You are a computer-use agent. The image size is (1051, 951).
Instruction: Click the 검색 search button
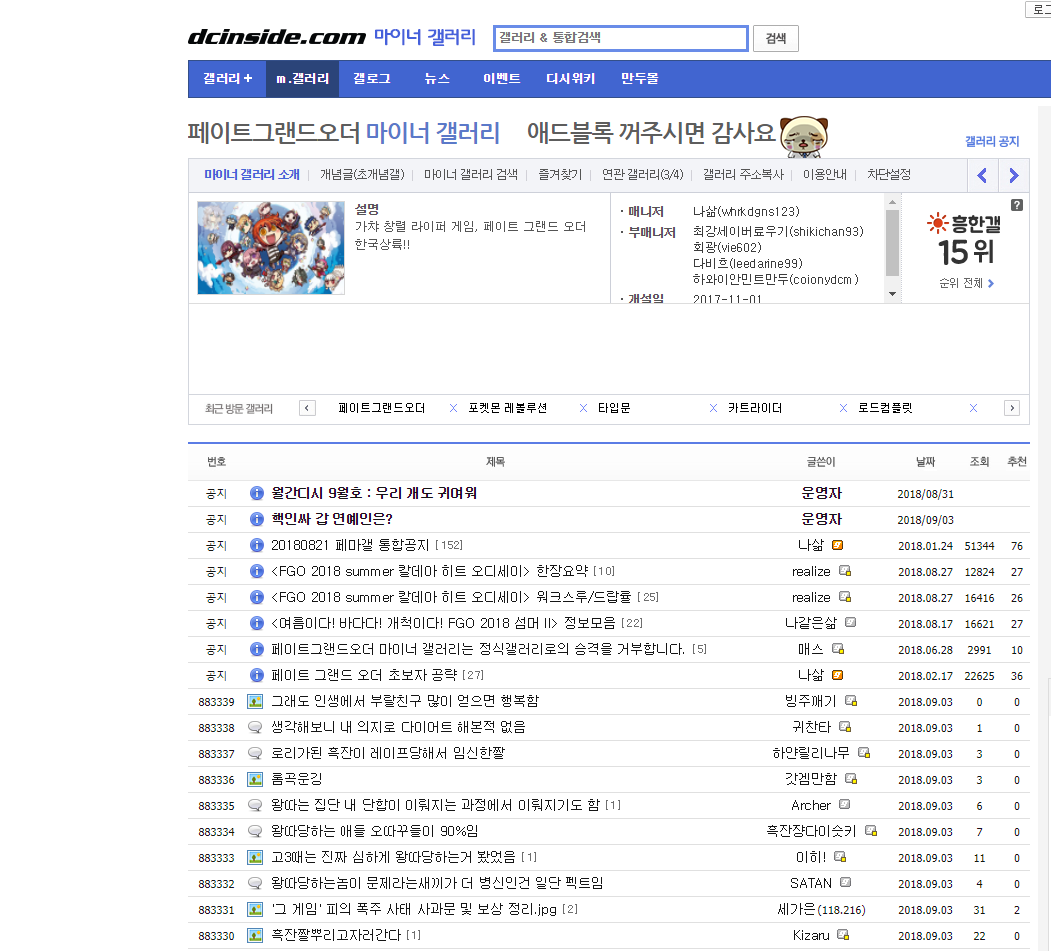(775, 38)
